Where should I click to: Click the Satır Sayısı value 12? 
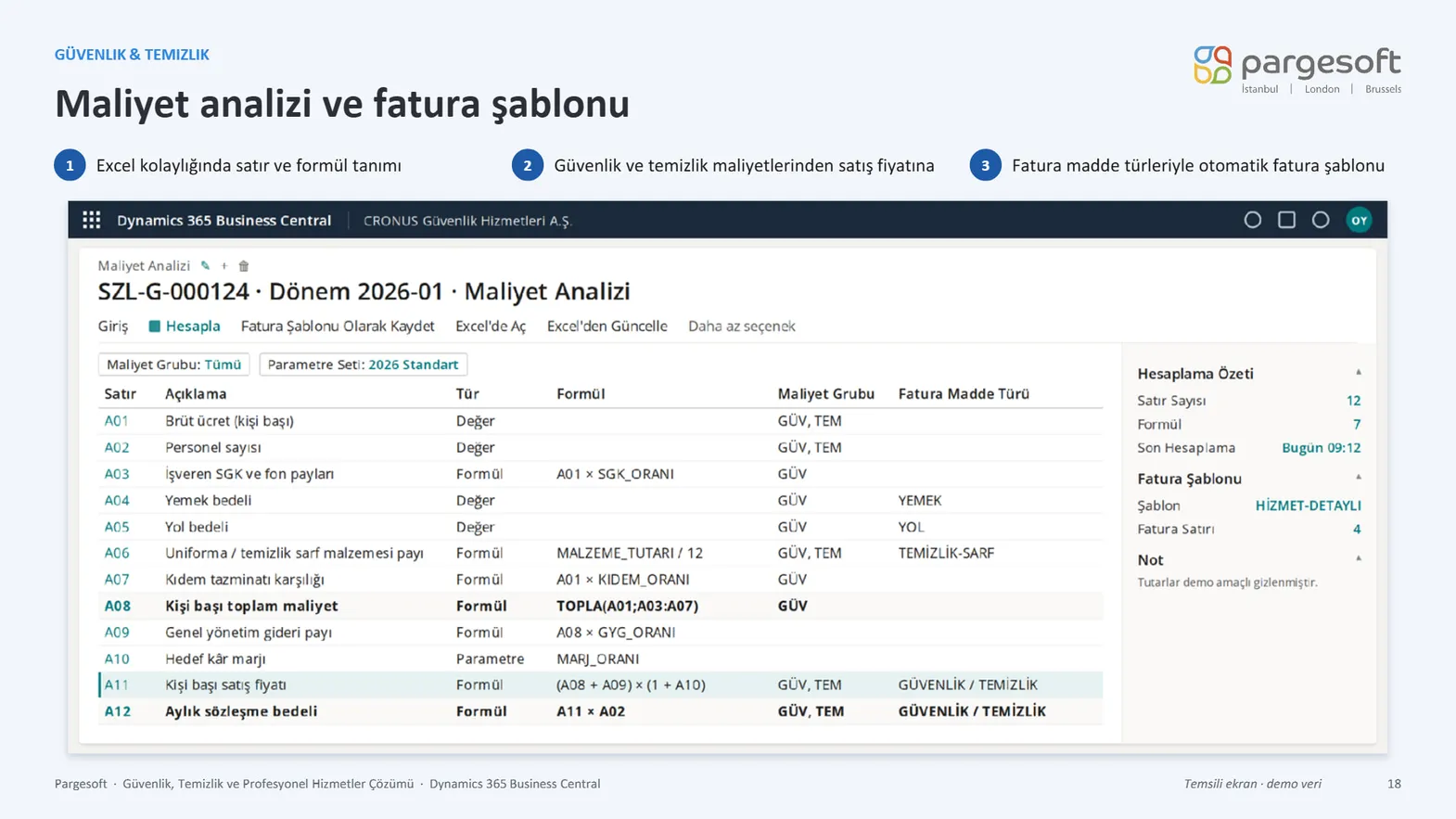click(1353, 401)
